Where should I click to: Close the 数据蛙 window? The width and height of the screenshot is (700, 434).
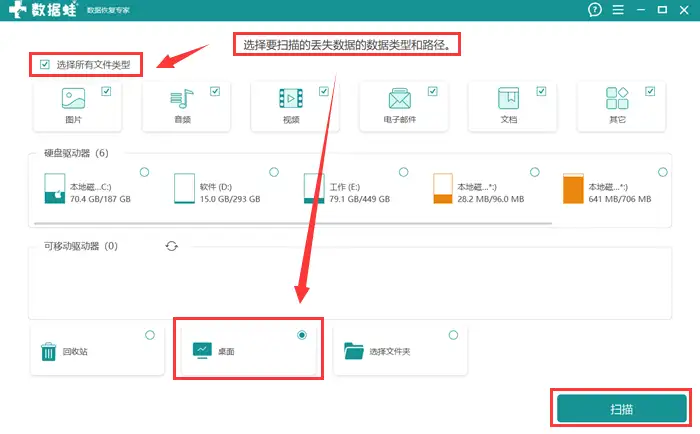click(x=684, y=10)
